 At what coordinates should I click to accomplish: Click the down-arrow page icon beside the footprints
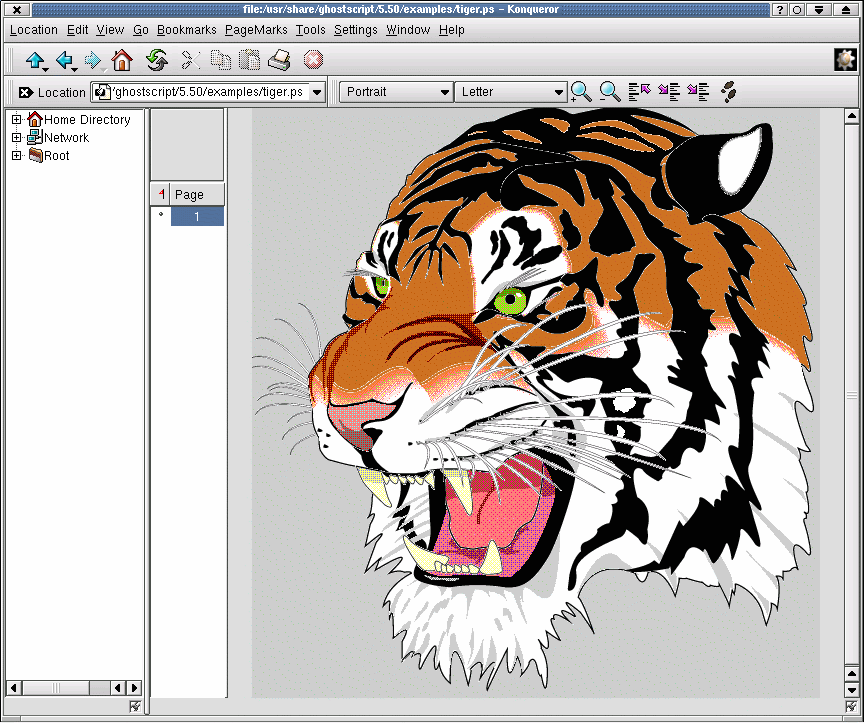pyautogui.click(x=698, y=91)
